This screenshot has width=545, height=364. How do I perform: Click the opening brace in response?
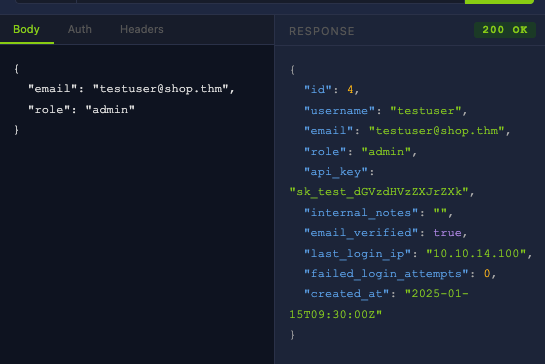click(x=292, y=70)
